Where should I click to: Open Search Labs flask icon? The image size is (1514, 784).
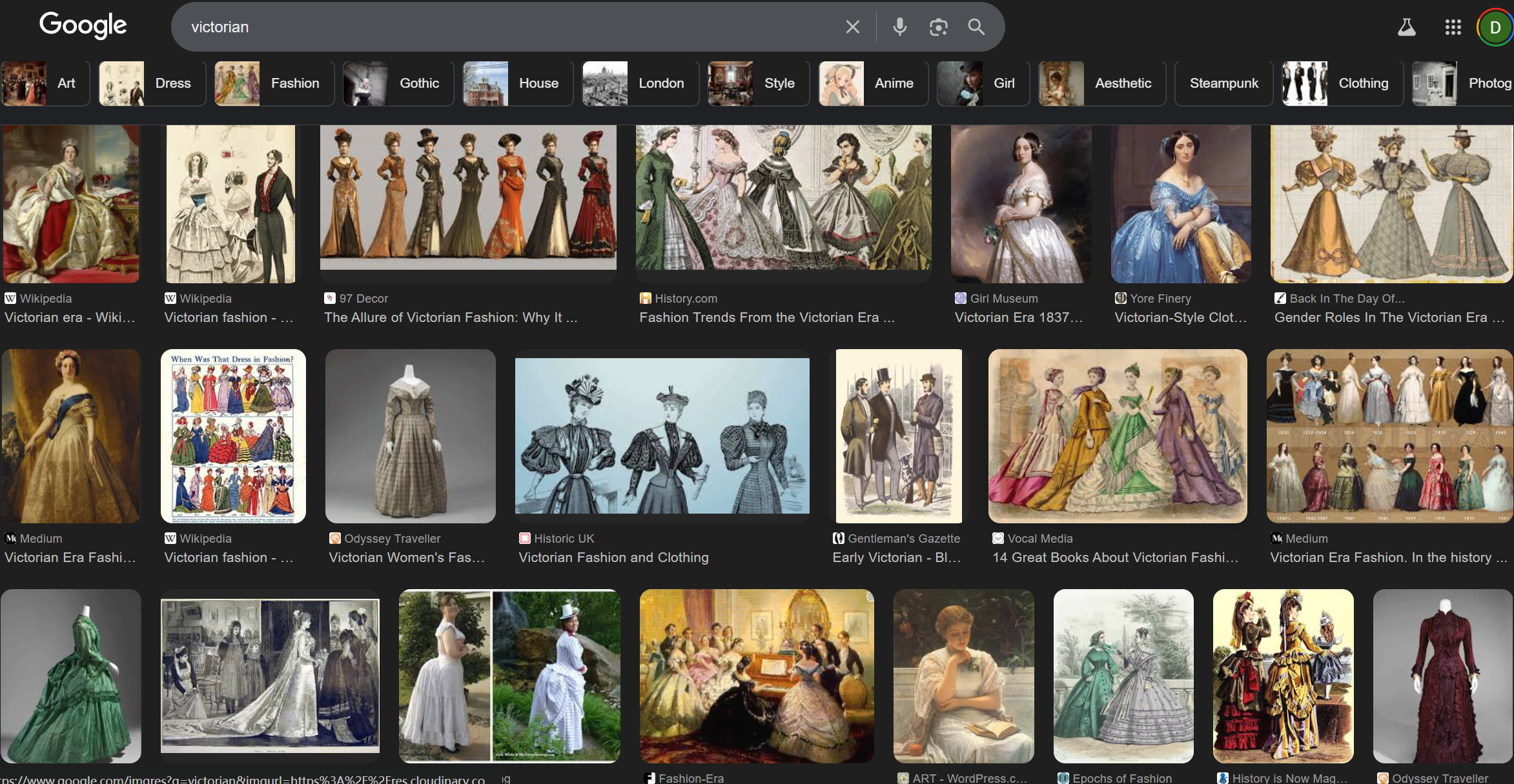[x=1406, y=27]
